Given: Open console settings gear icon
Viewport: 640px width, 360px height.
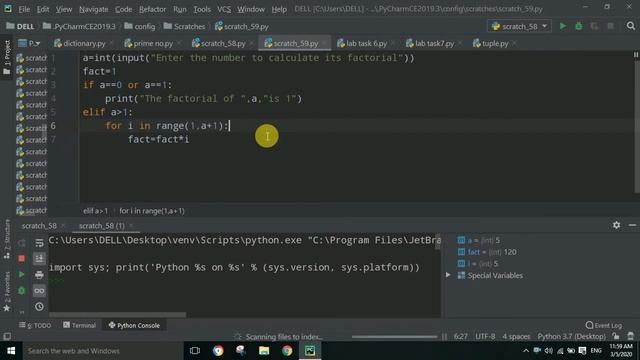Looking at the screenshot, I should click(x=616, y=225).
